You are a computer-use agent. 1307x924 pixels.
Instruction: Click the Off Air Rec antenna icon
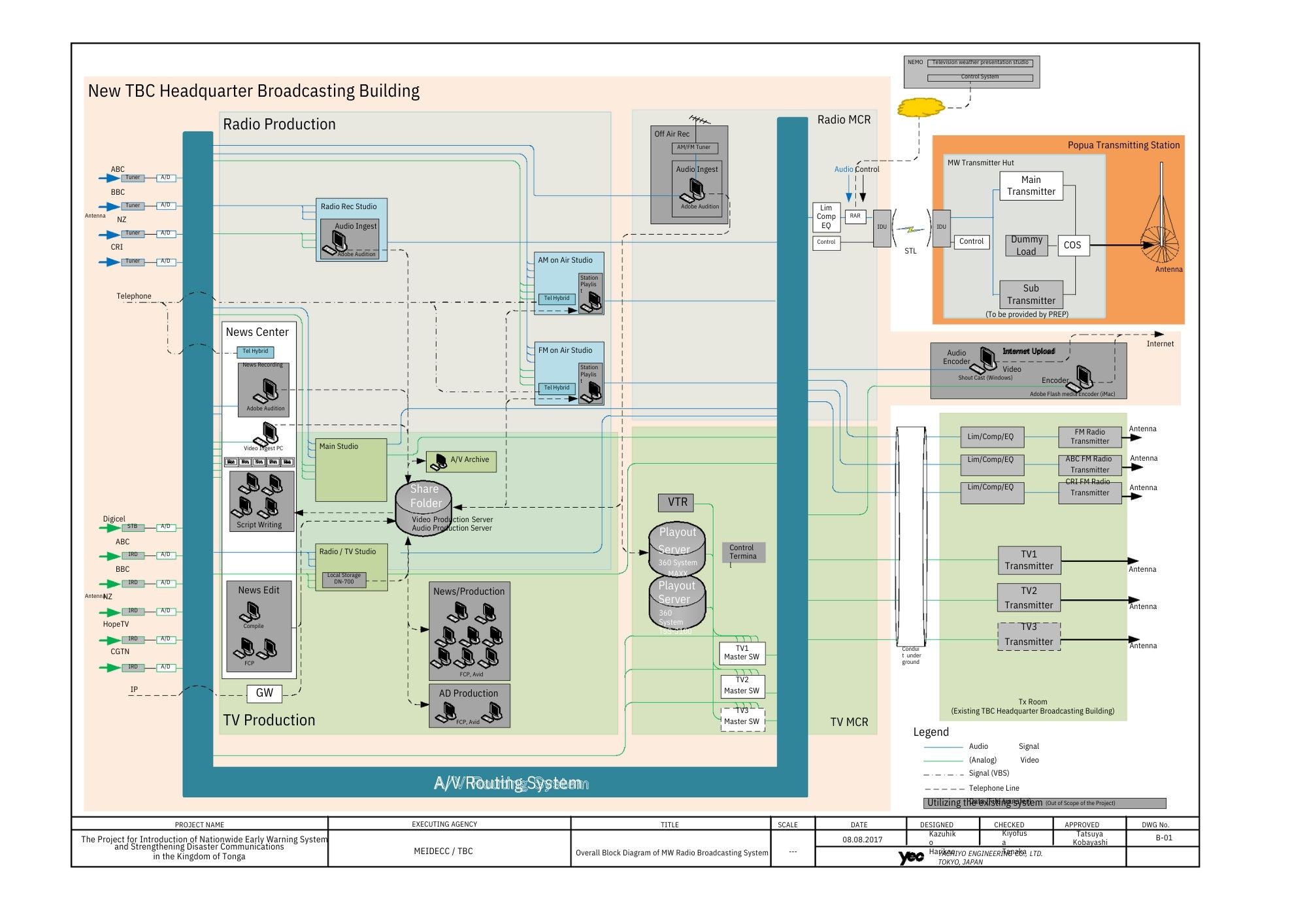tap(699, 120)
